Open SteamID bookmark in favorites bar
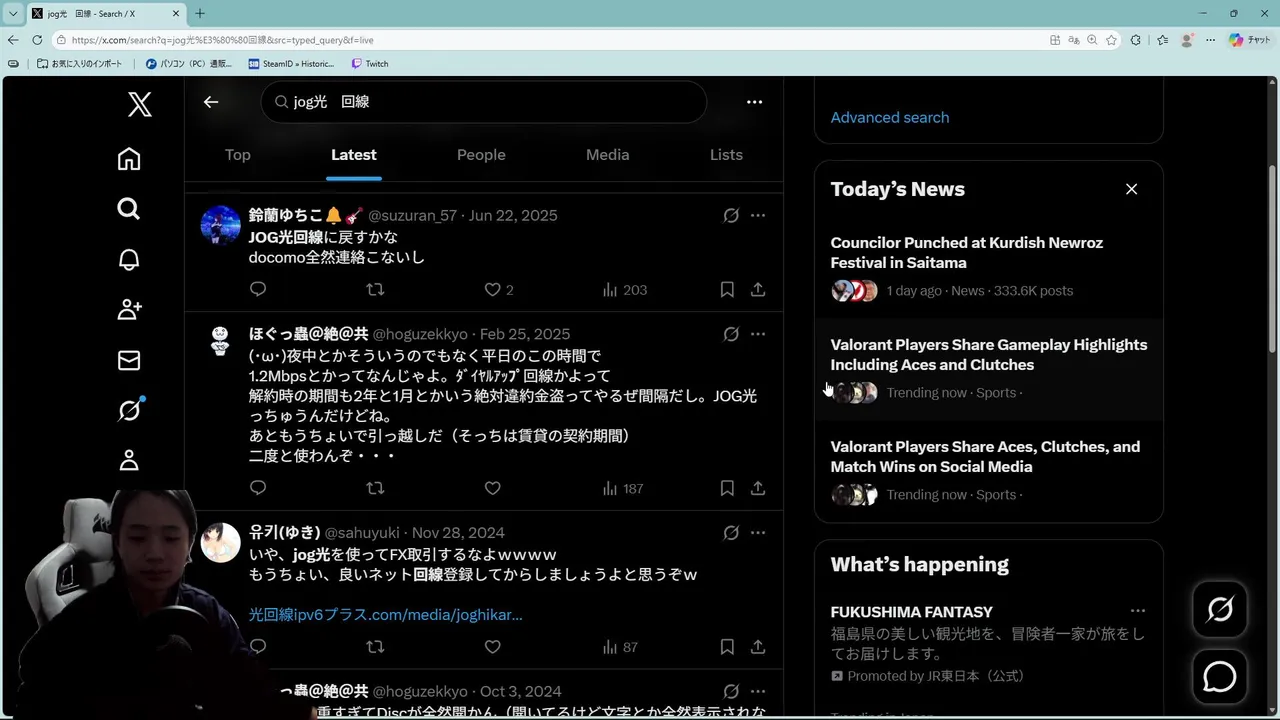Screen dimensions: 1280x720 coord(291,64)
